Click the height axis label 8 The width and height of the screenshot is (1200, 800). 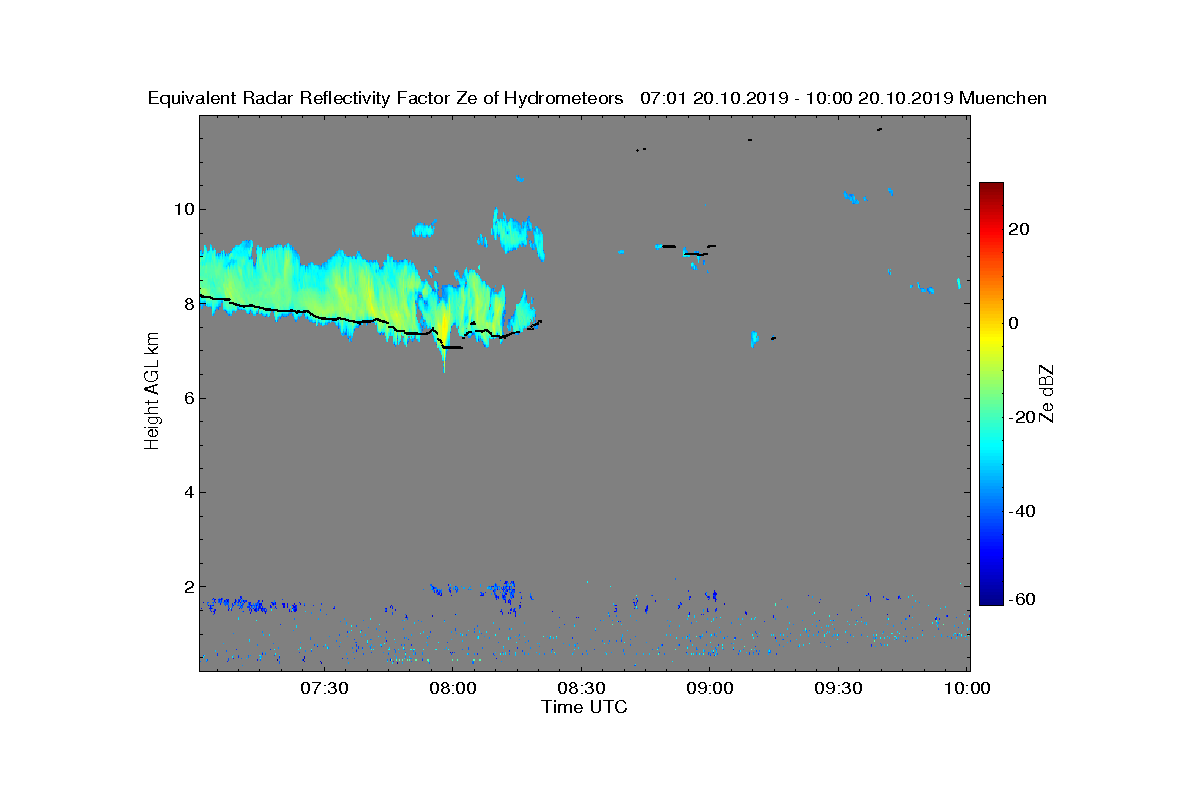tap(187, 303)
